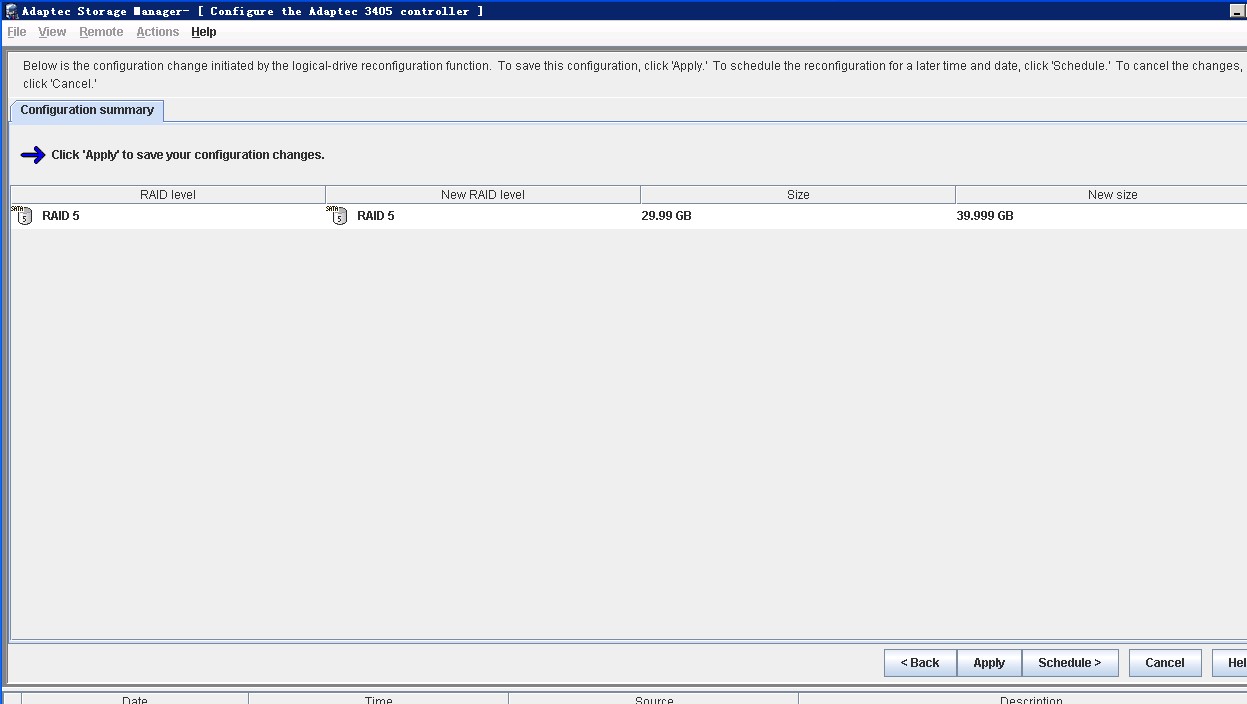The width and height of the screenshot is (1247, 704).
Task: Go back using the < Back button
Action: (x=920, y=663)
